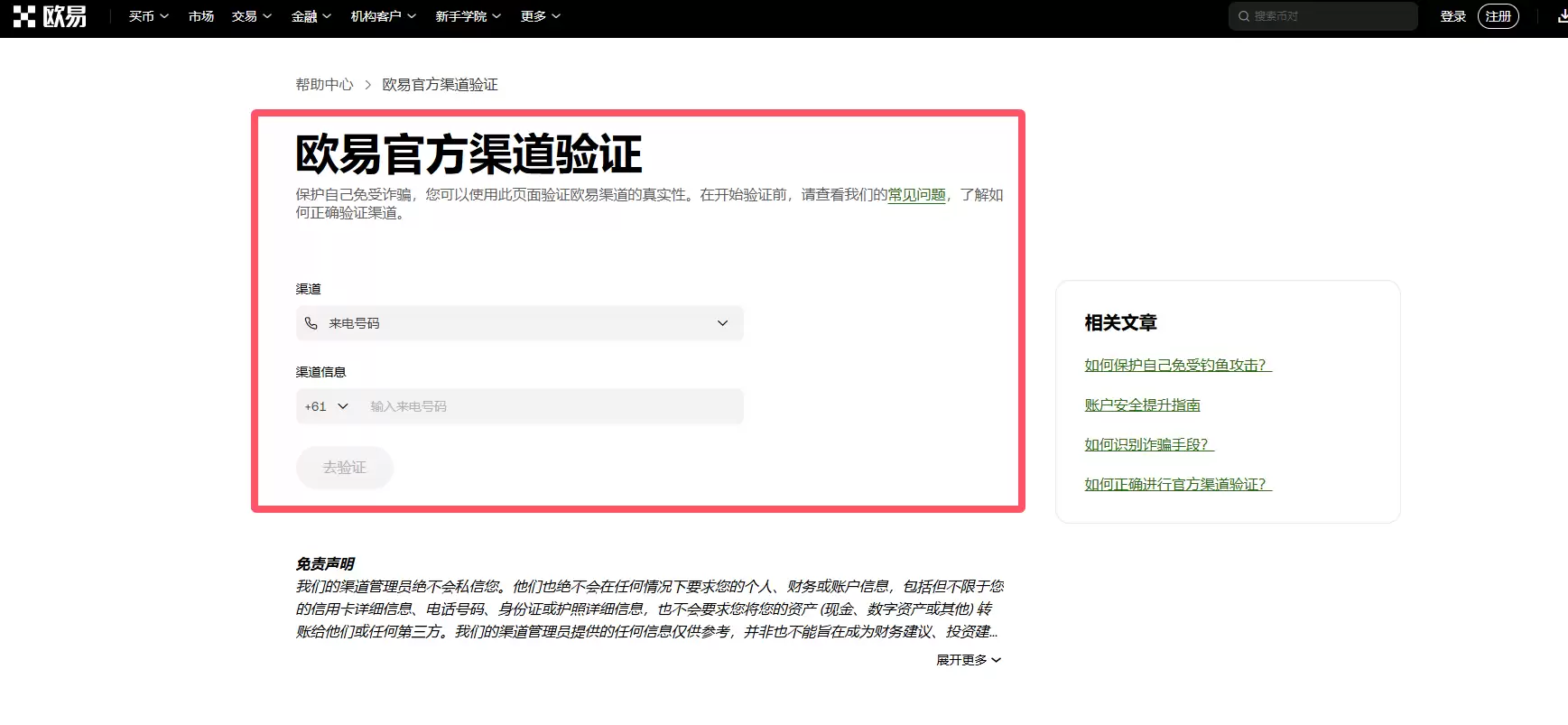Open the 机构客户 menu
The height and width of the screenshot is (725, 1568).
coord(384,16)
